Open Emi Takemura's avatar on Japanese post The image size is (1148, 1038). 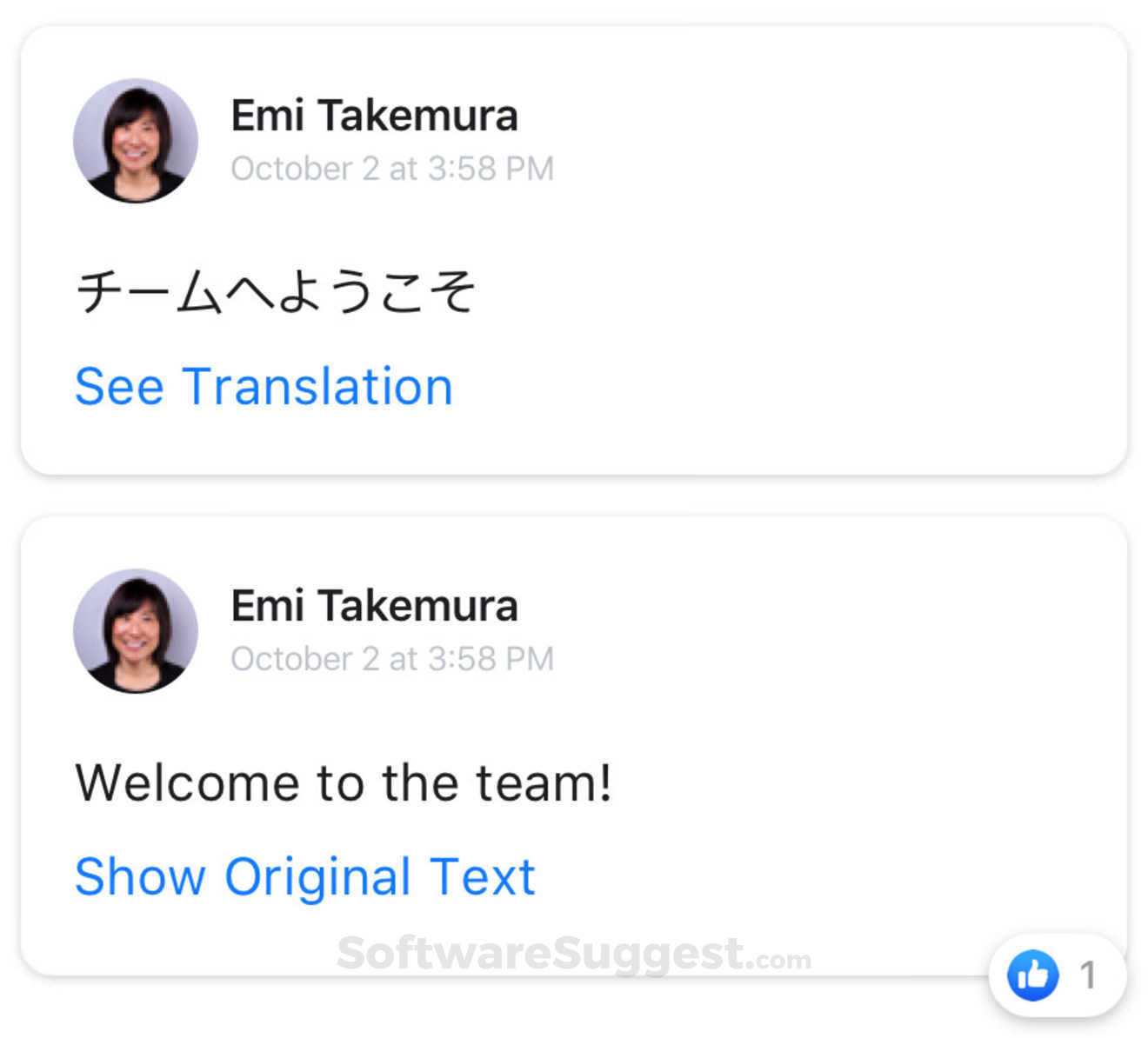click(x=136, y=141)
